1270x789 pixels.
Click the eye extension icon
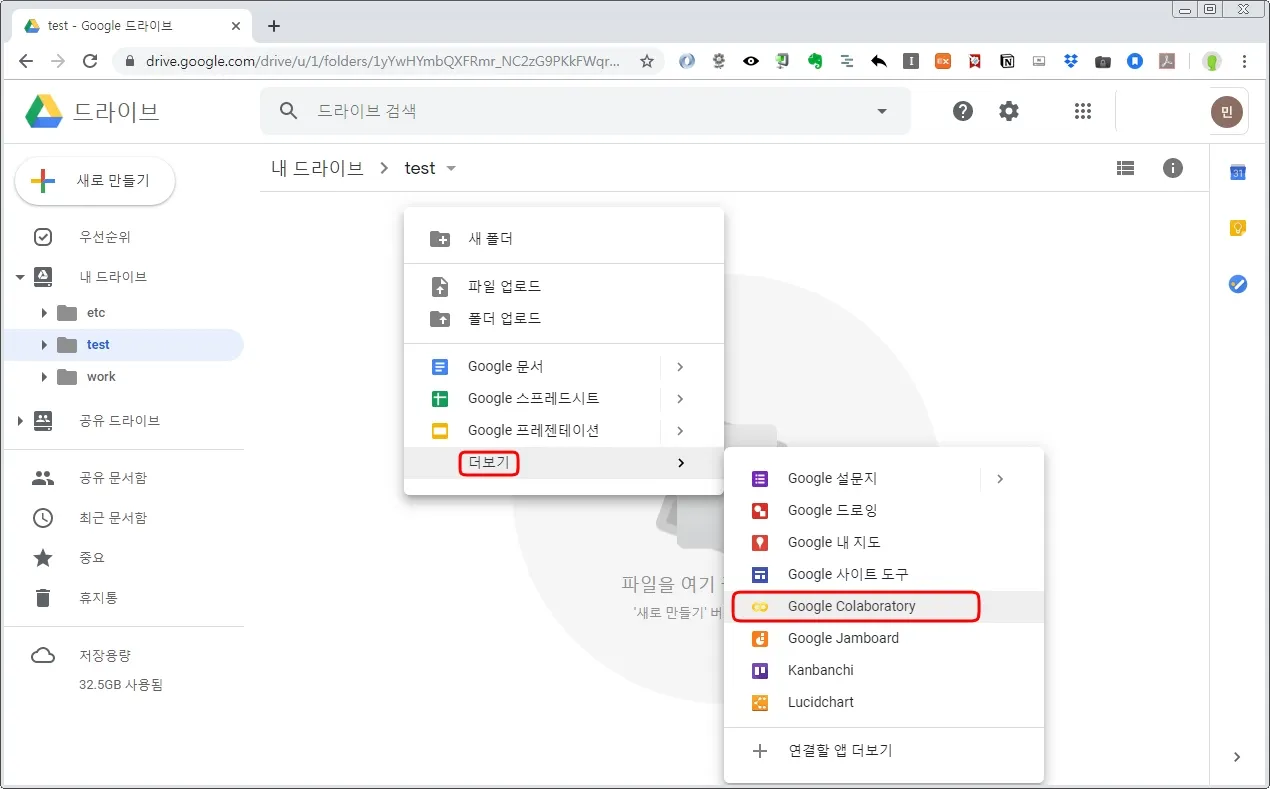(x=751, y=61)
